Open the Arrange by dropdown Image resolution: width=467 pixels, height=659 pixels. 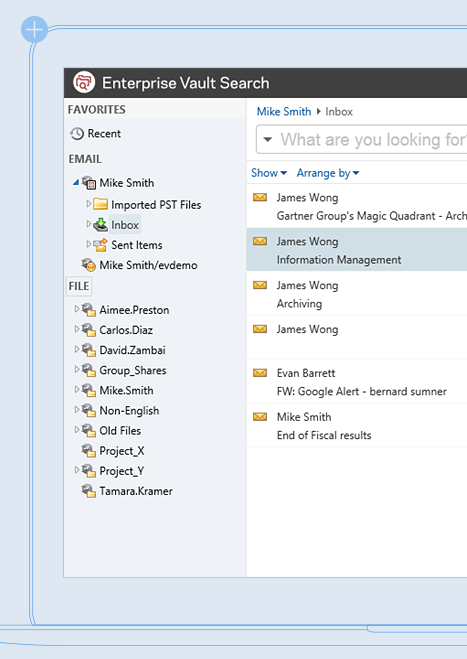pos(328,173)
